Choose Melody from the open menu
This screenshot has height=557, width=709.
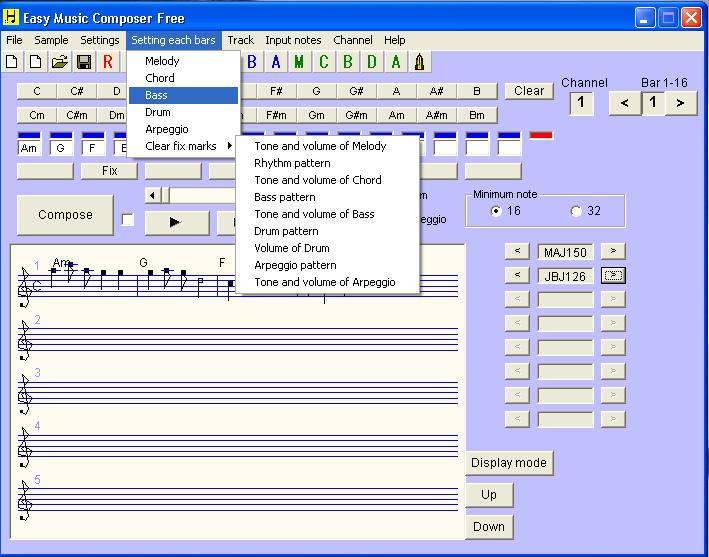click(184, 61)
